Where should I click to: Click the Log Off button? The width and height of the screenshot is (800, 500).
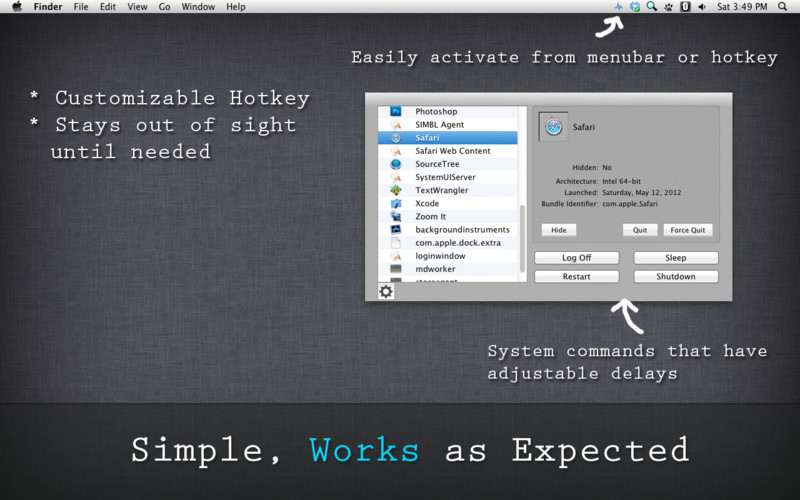point(577,258)
